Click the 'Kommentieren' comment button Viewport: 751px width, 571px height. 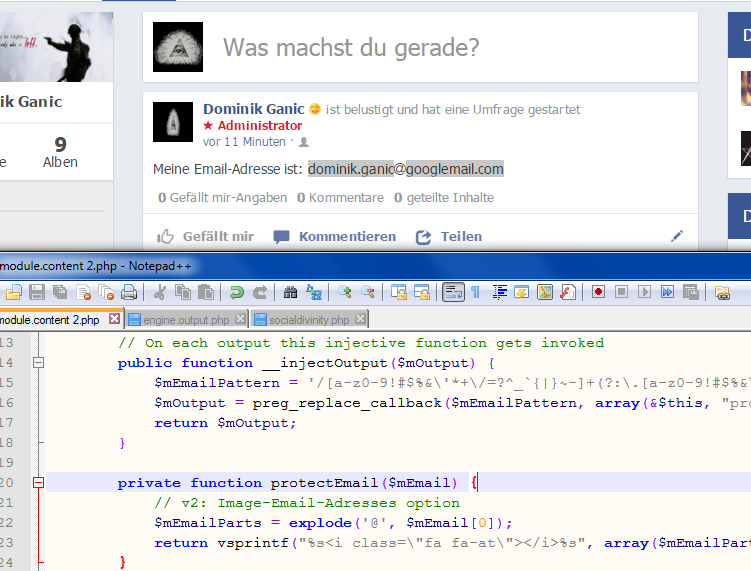(x=334, y=237)
